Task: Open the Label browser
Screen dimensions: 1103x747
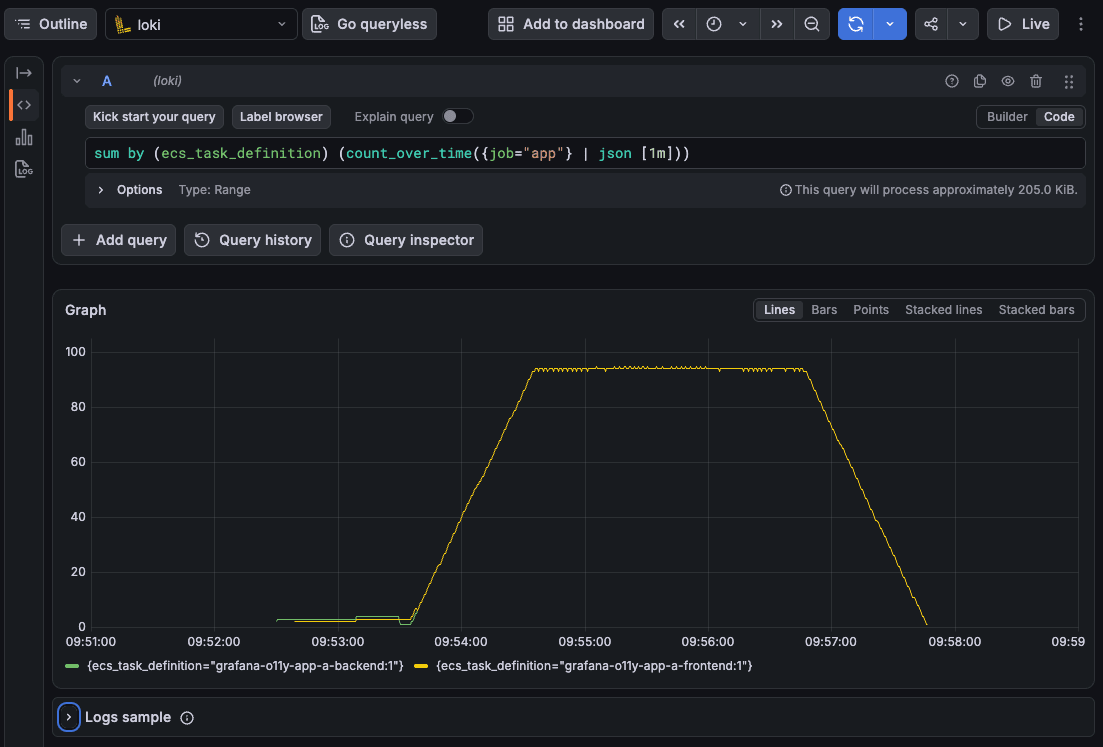Action: tap(281, 117)
